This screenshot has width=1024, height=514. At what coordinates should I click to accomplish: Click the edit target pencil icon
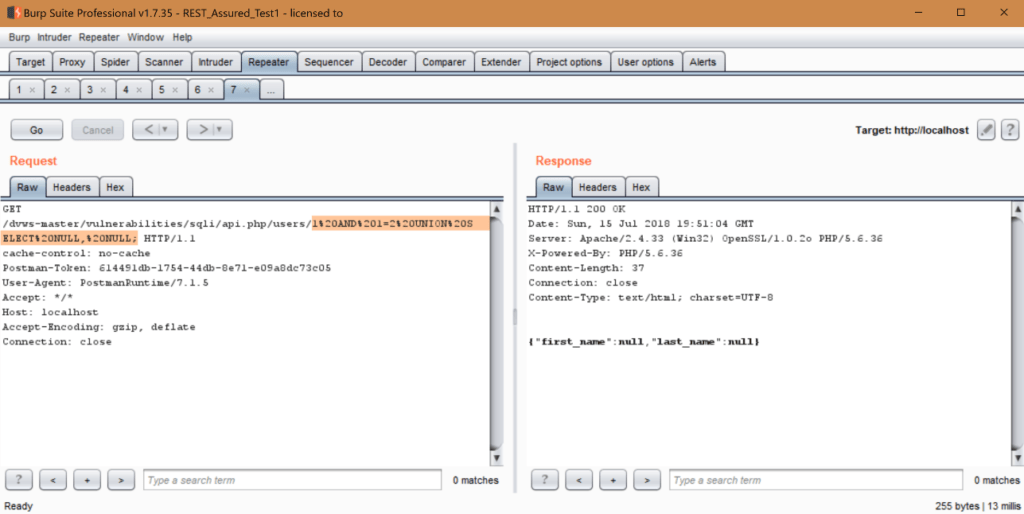coord(986,130)
